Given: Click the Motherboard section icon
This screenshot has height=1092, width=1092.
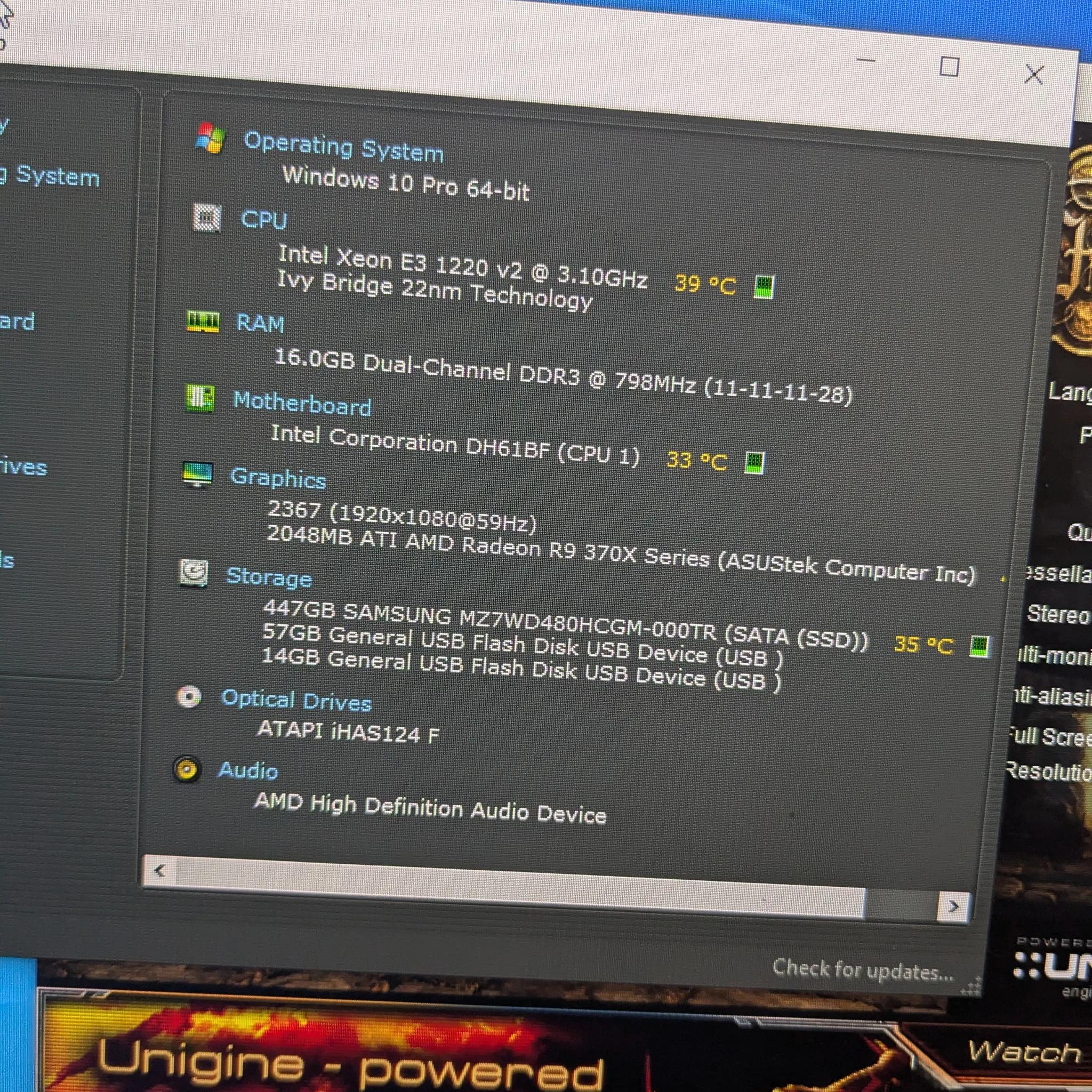Looking at the screenshot, I should coord(200,398).
